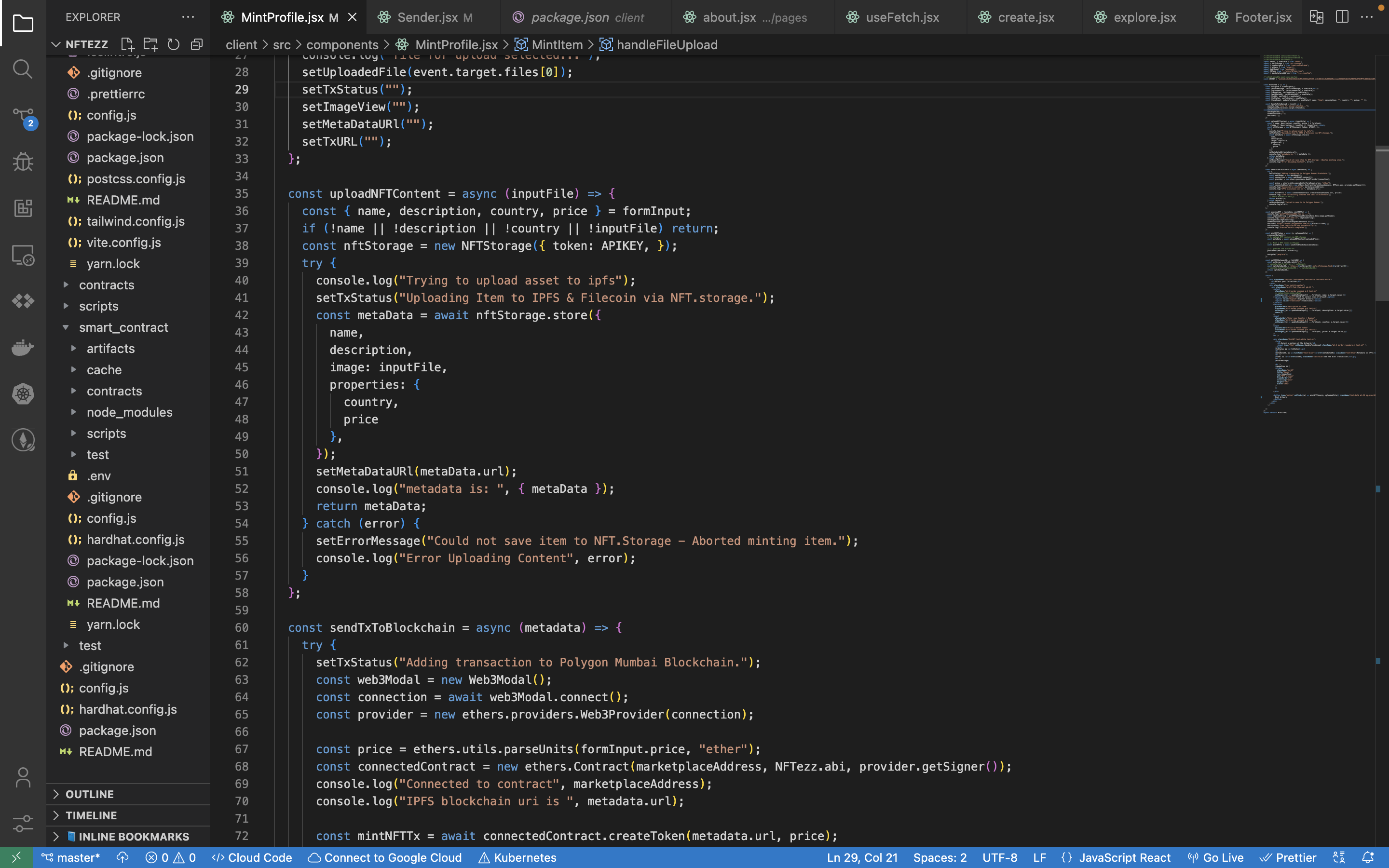1389x868 pixels.
Task: Open the Kubernetes view icon in sidebar
Action: [22, 394]
